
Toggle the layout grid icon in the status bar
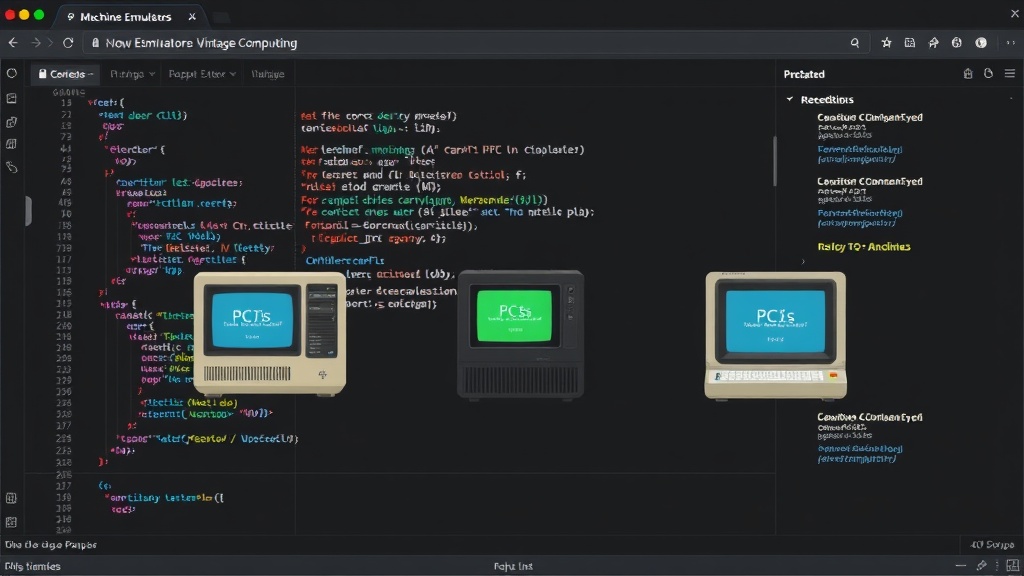[x=1012, y=566]
